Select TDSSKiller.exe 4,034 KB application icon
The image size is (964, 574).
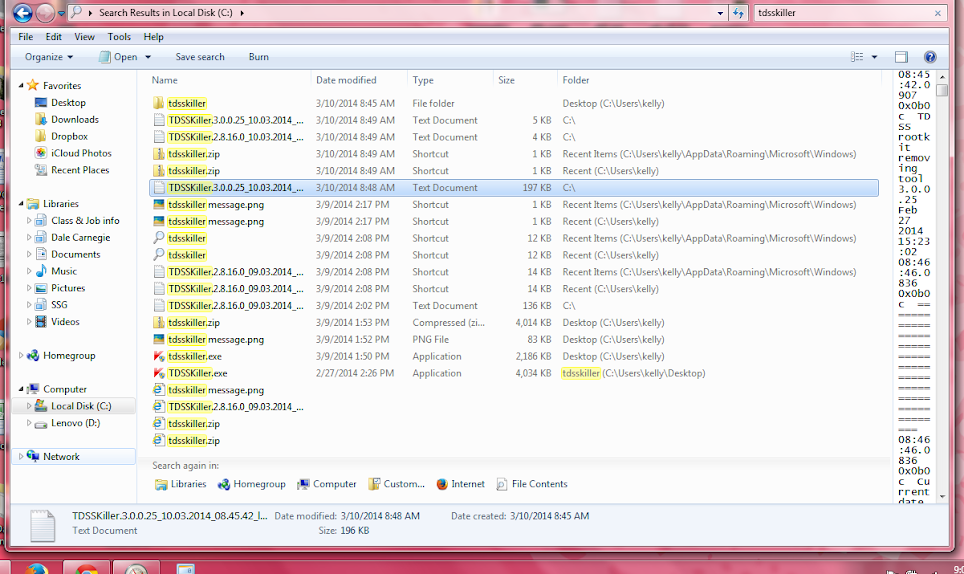(159, 373)
